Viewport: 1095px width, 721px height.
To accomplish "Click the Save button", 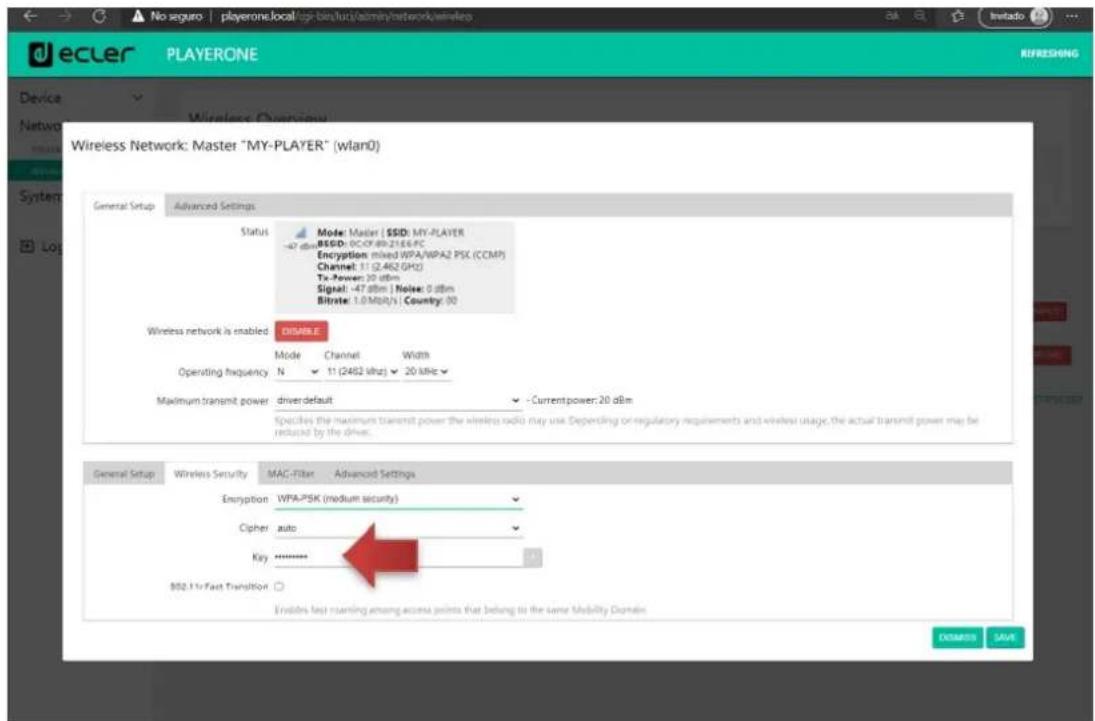I will pyautogui.click(x=1004, y=637).
